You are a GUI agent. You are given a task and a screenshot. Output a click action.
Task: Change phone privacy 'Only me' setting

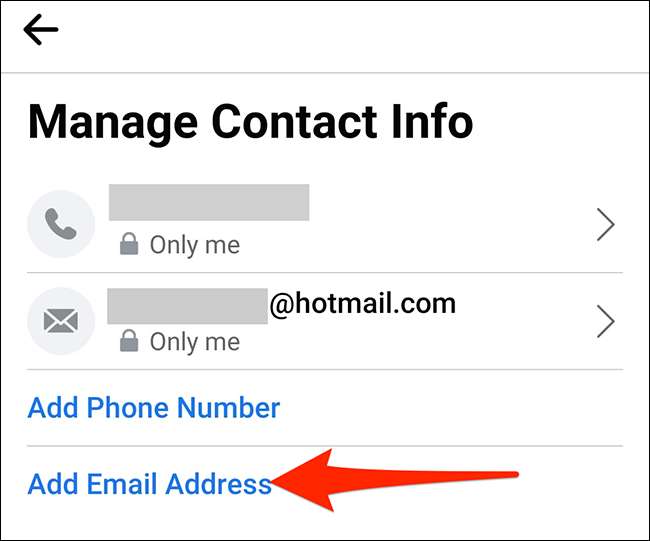[195, 245]
